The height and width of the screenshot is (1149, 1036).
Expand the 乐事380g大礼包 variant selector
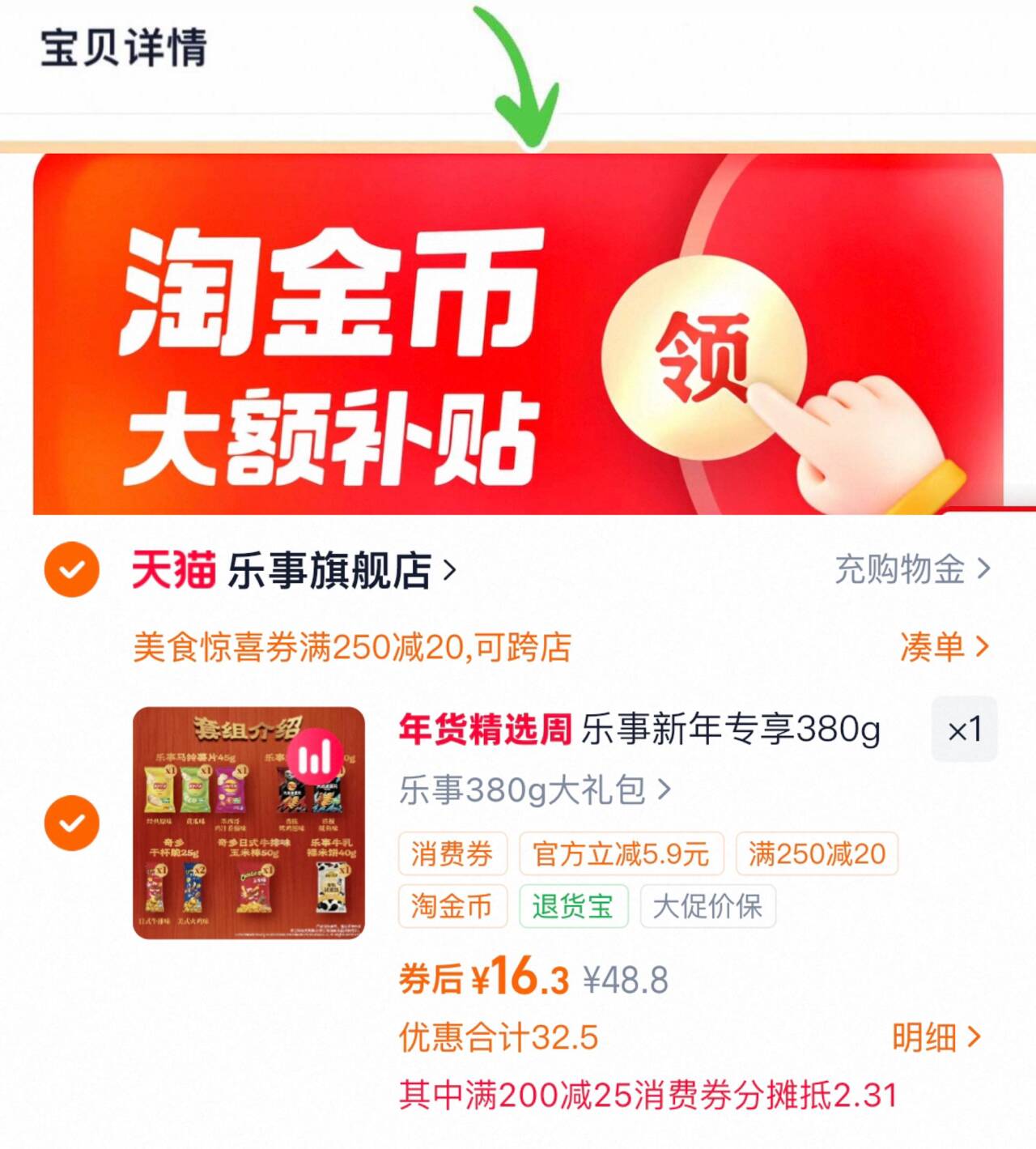click(535, 789)
